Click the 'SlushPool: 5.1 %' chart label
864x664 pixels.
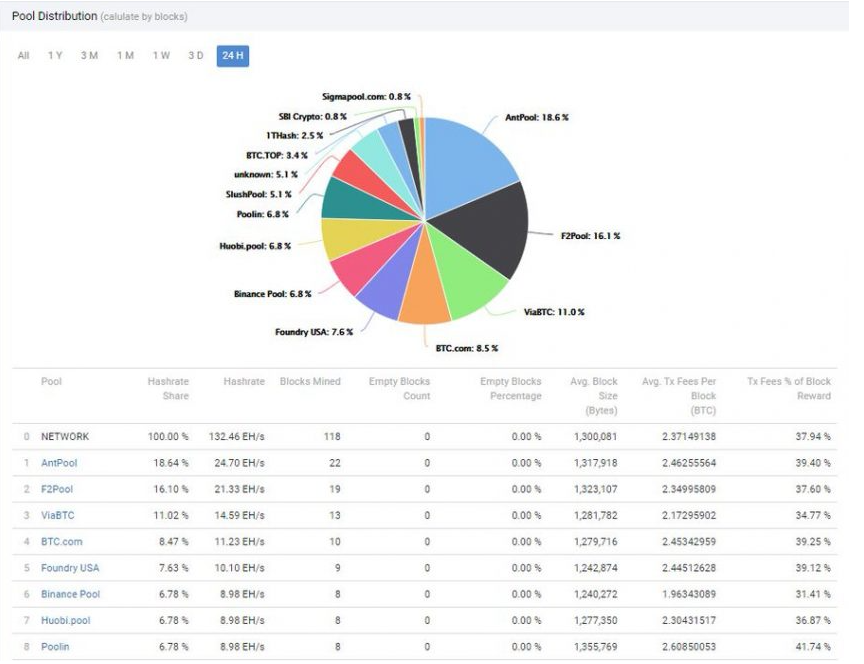click(x=258, y=194)
